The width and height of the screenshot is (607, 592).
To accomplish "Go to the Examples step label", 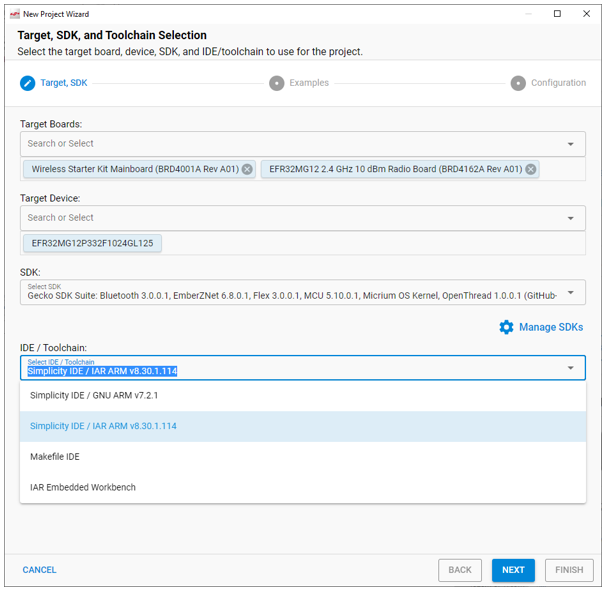I will coord(309,83).
